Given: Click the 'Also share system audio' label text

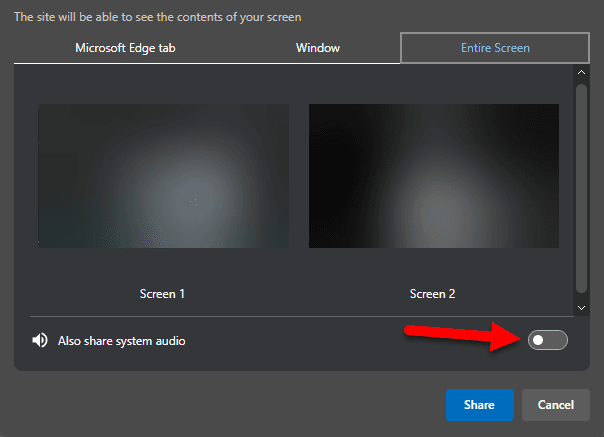Looking at the screenshot, I should point(122,341).
